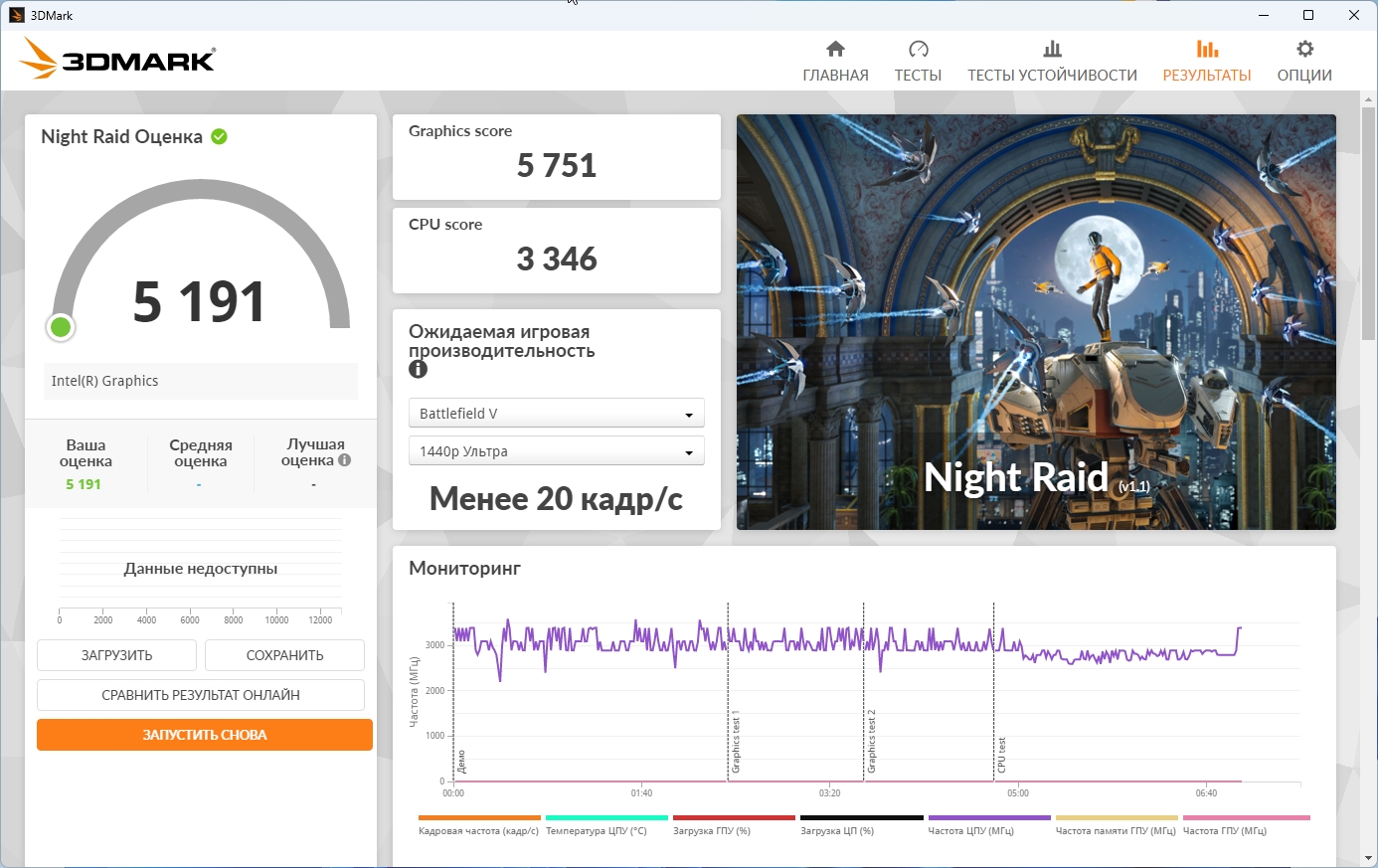
Task: Expand the 1440p Ультра resolution dropdown
Action: click(x=556, y=451)
